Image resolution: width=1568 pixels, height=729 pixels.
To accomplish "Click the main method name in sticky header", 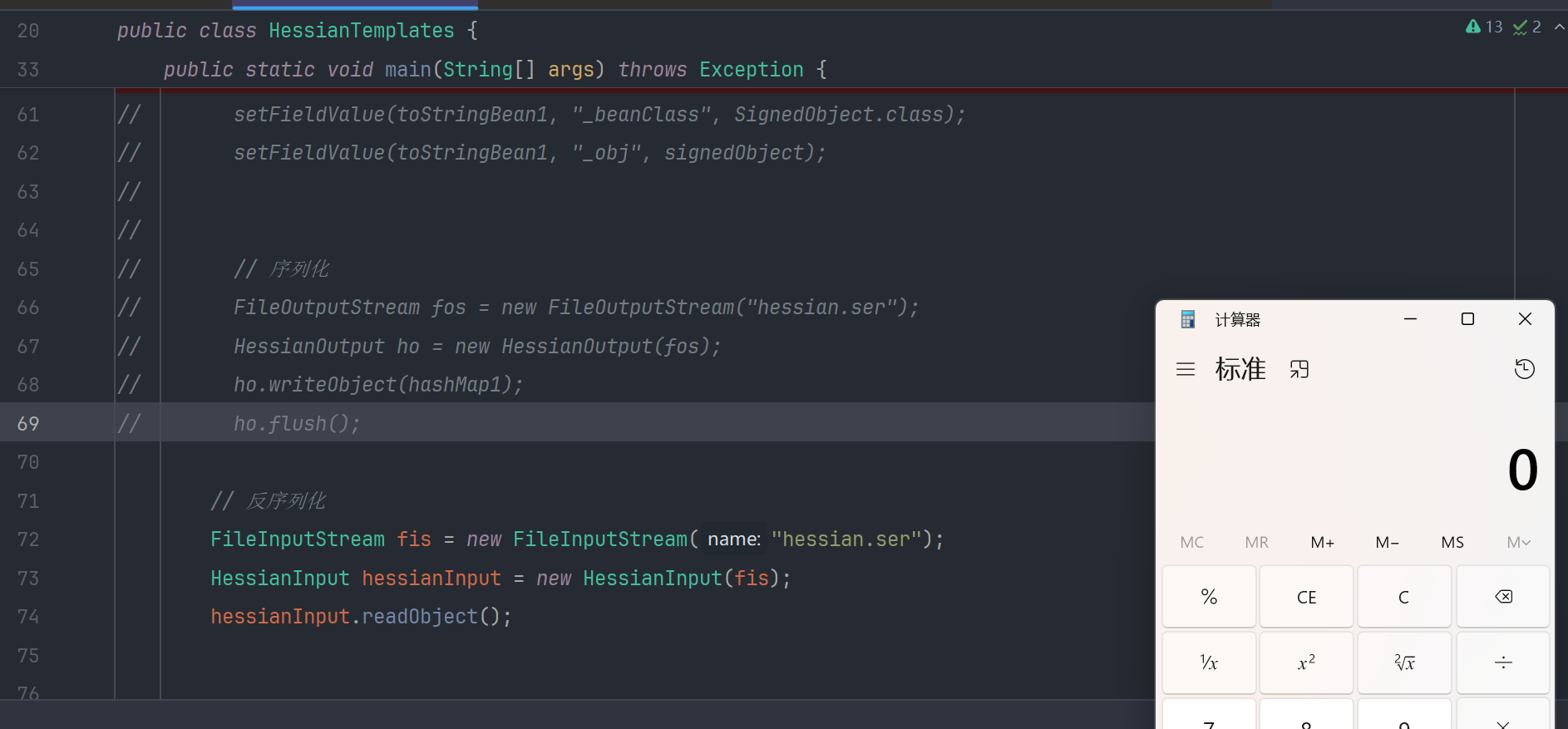I will 408,70.
